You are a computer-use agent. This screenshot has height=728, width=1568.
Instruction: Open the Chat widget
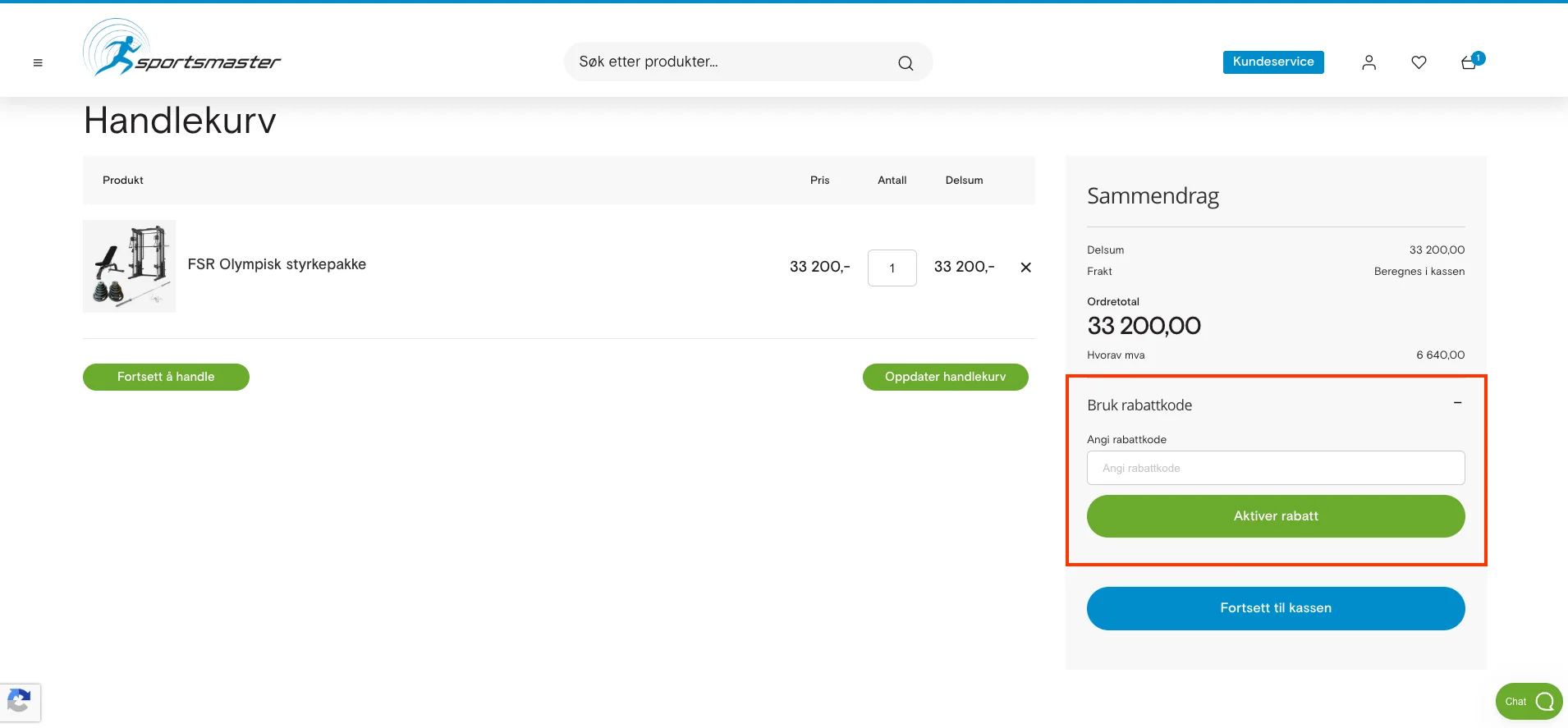point(1528,701)
